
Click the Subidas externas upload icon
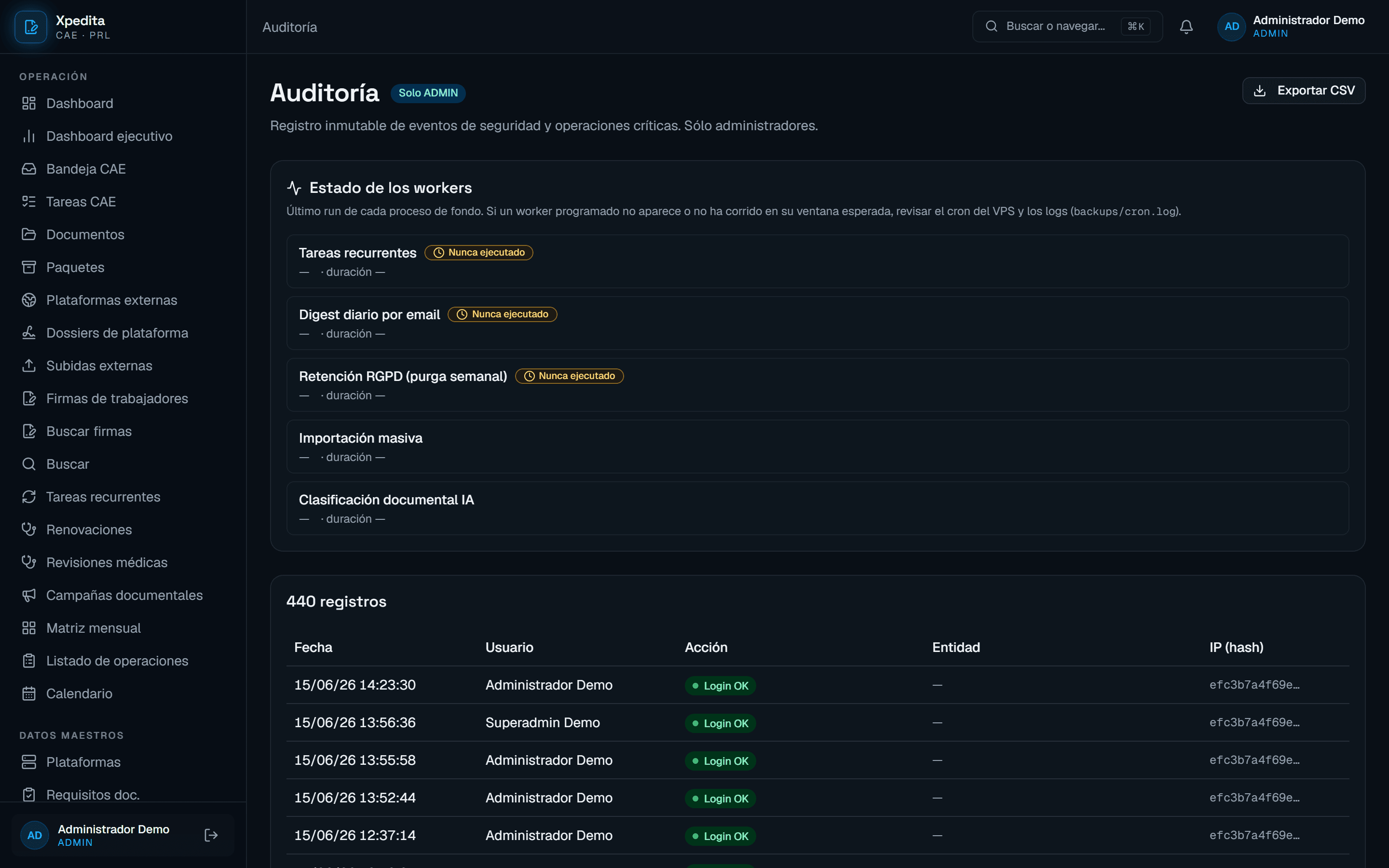click(29, 366)
